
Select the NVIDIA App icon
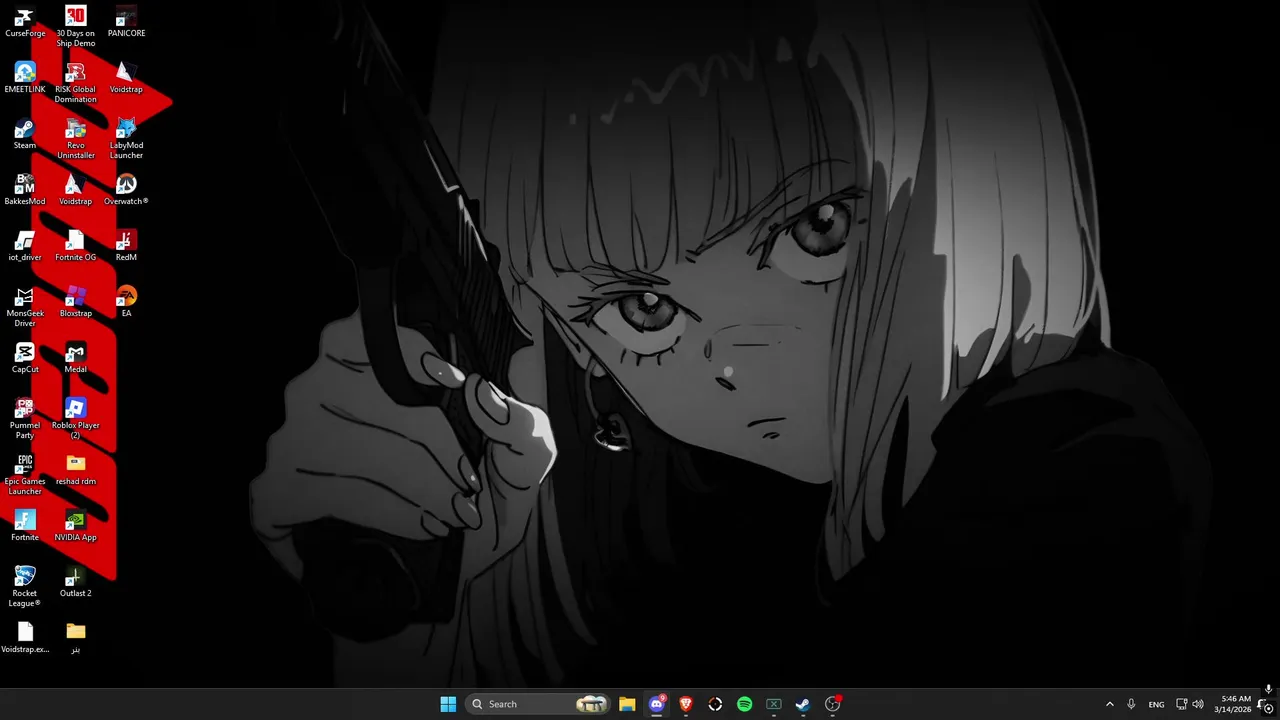pyautogui.click(x=76, y=526)
